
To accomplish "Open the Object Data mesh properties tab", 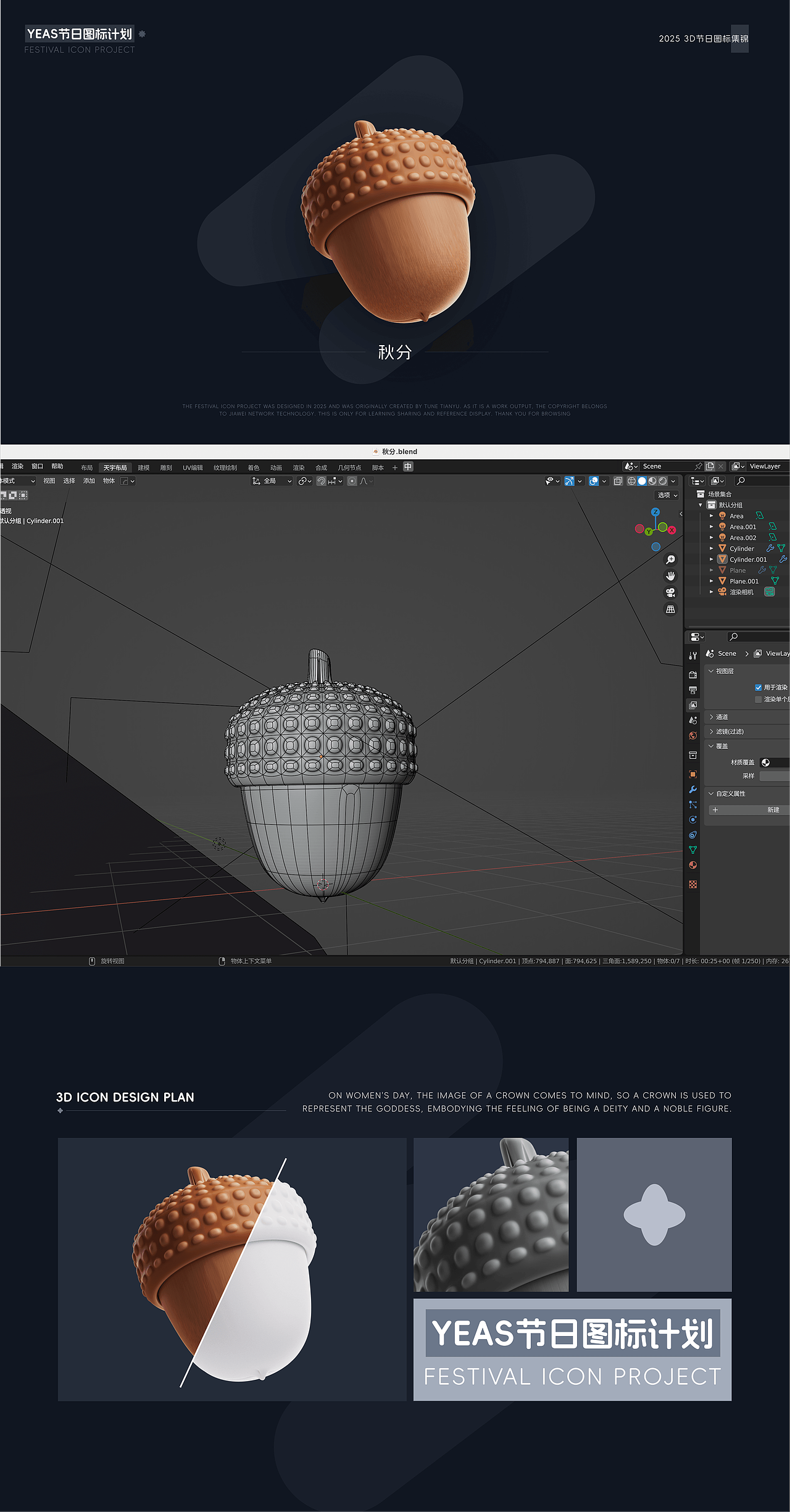I will click(692, 850).
